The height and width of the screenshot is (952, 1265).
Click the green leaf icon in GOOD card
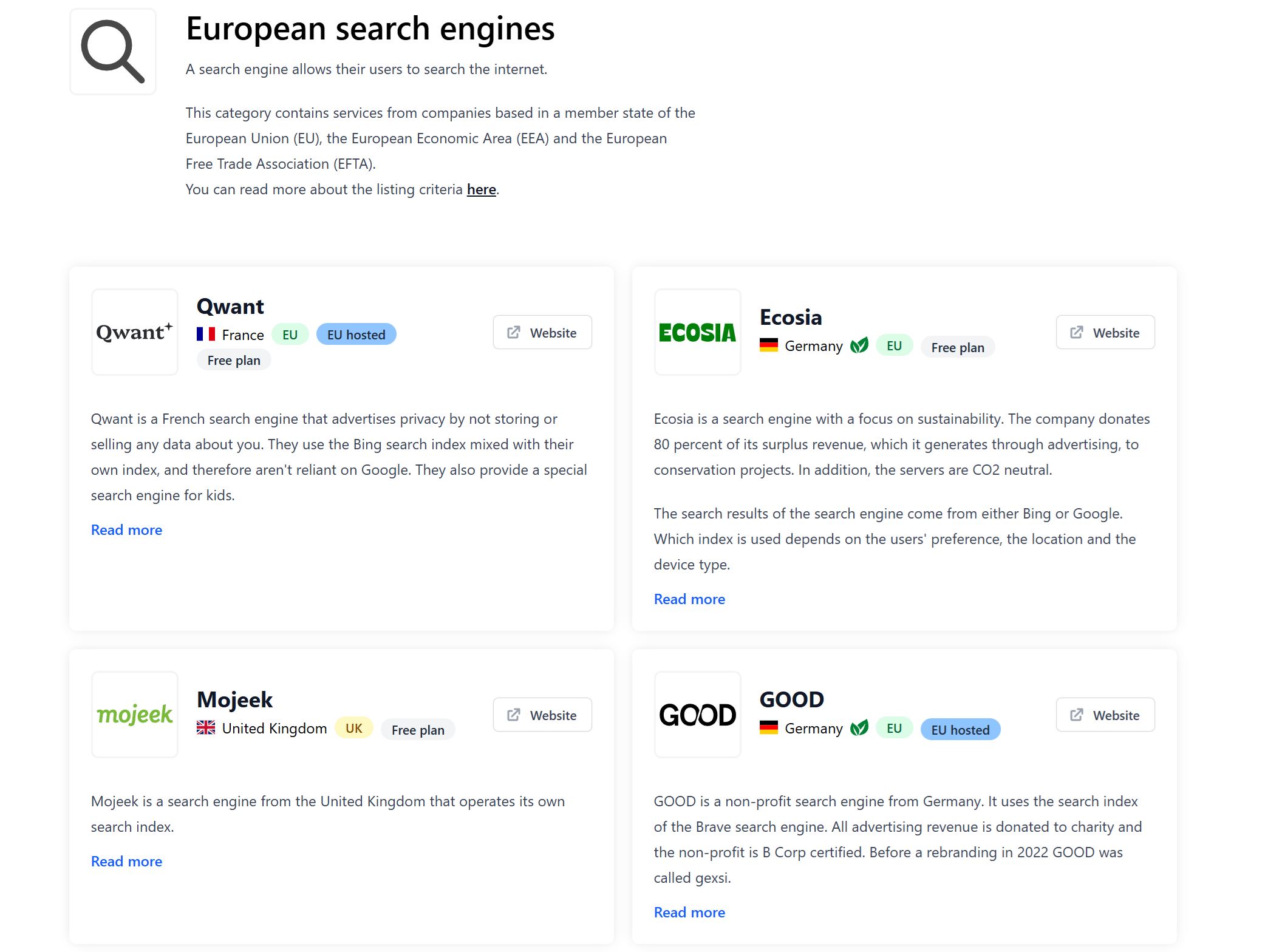tap(859, 728)
